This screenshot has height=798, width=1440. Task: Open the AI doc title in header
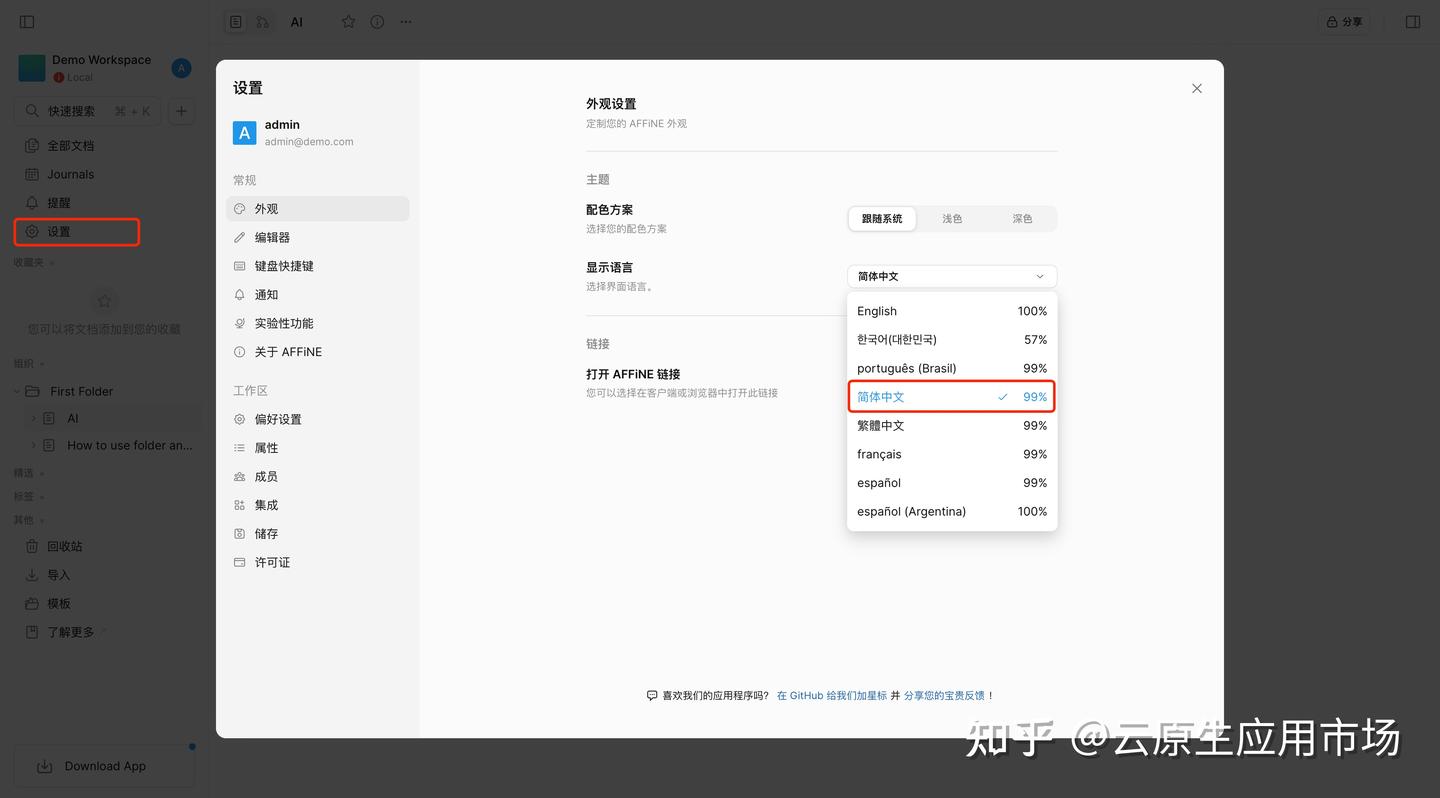click(x=297, y=22)
